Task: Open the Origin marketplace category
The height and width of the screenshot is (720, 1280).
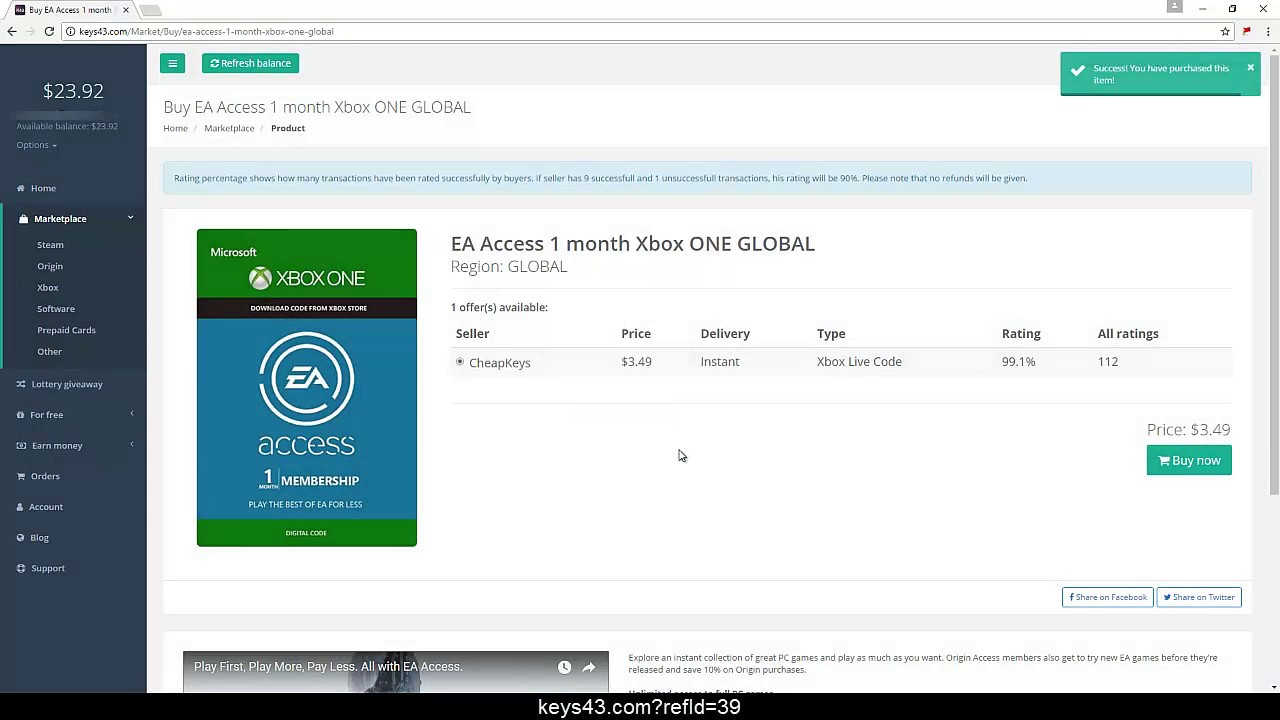Action: pyautogui.click(x=50, y=266)
